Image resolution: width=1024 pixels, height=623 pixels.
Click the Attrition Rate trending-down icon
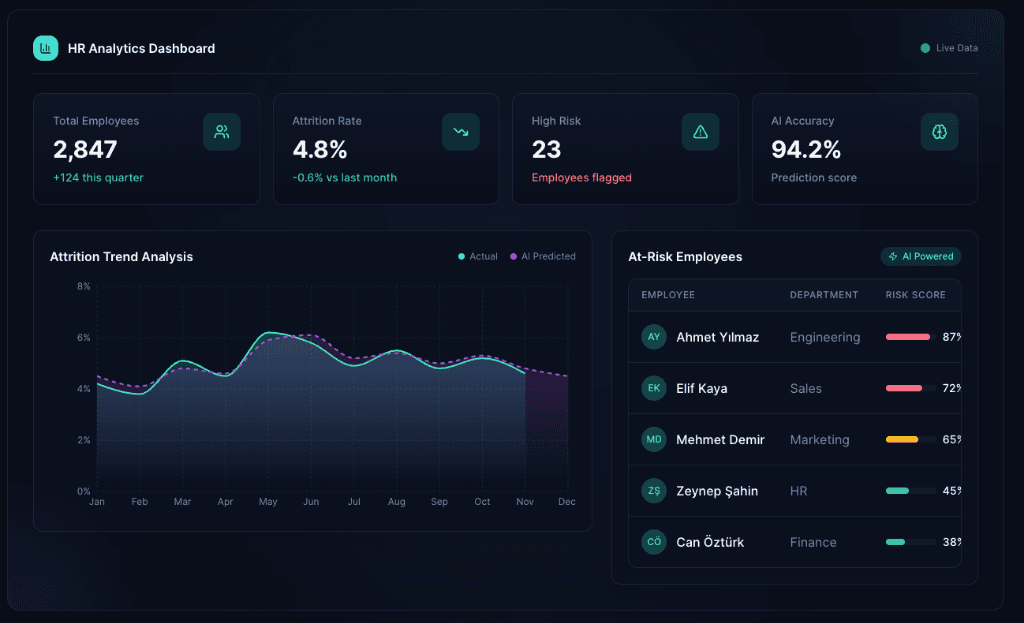pos(460,132)
